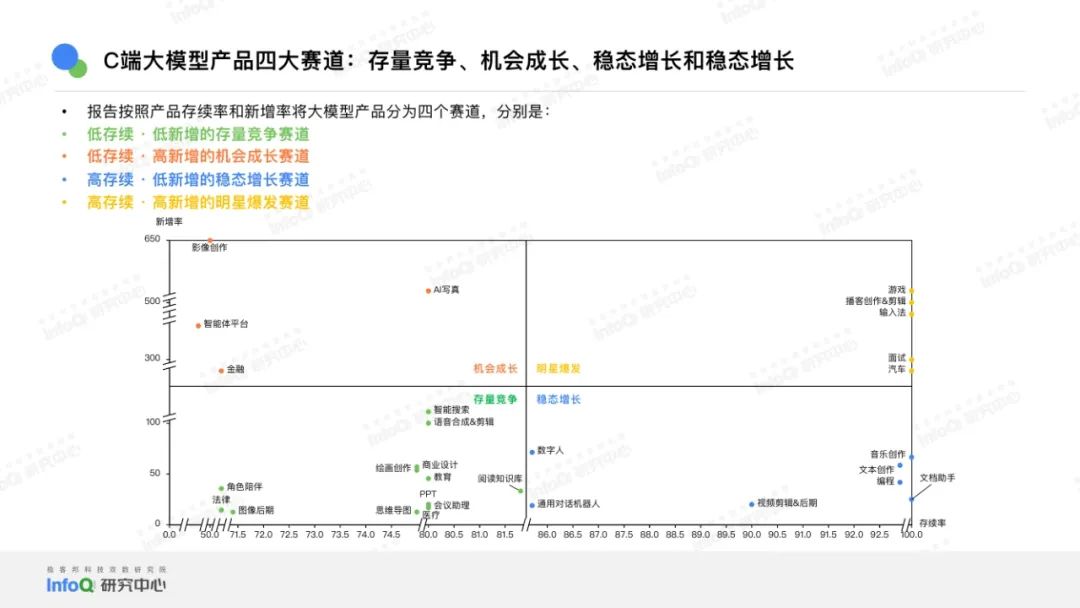Click the 视频剪辑&后期 data label

pyautogui.click(x=787, y=503)
